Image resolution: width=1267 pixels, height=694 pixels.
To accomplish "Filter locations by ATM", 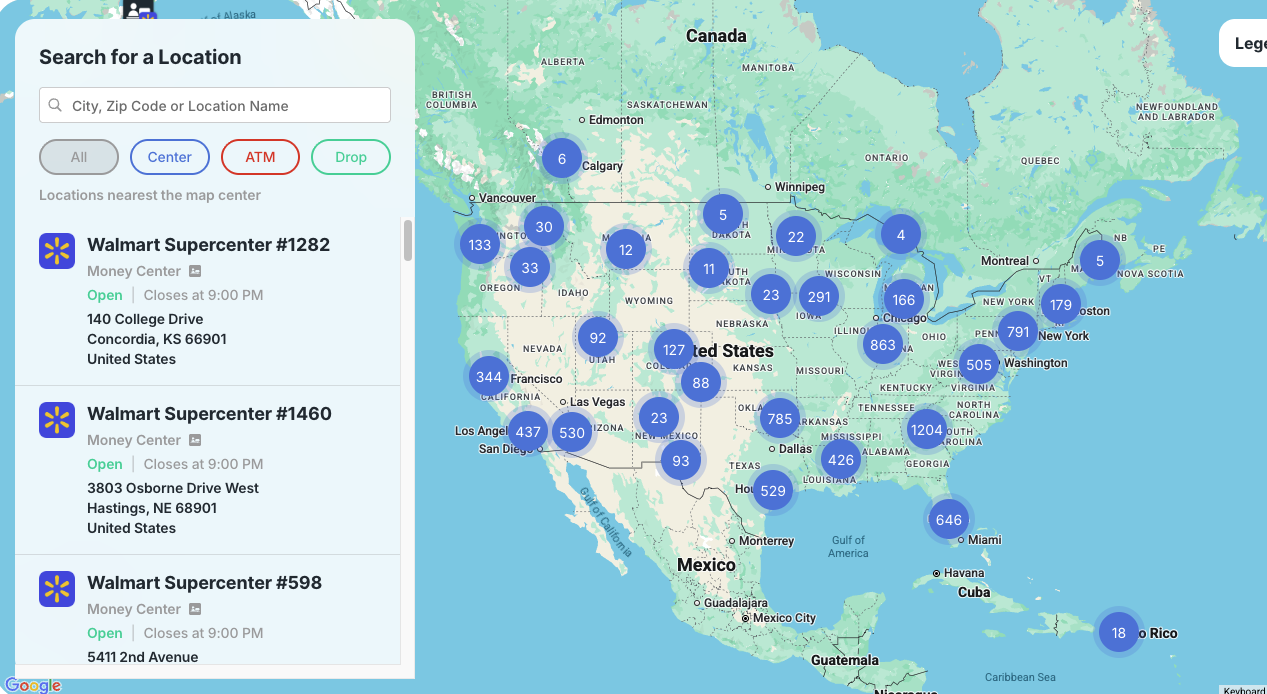I will [260, 157].
